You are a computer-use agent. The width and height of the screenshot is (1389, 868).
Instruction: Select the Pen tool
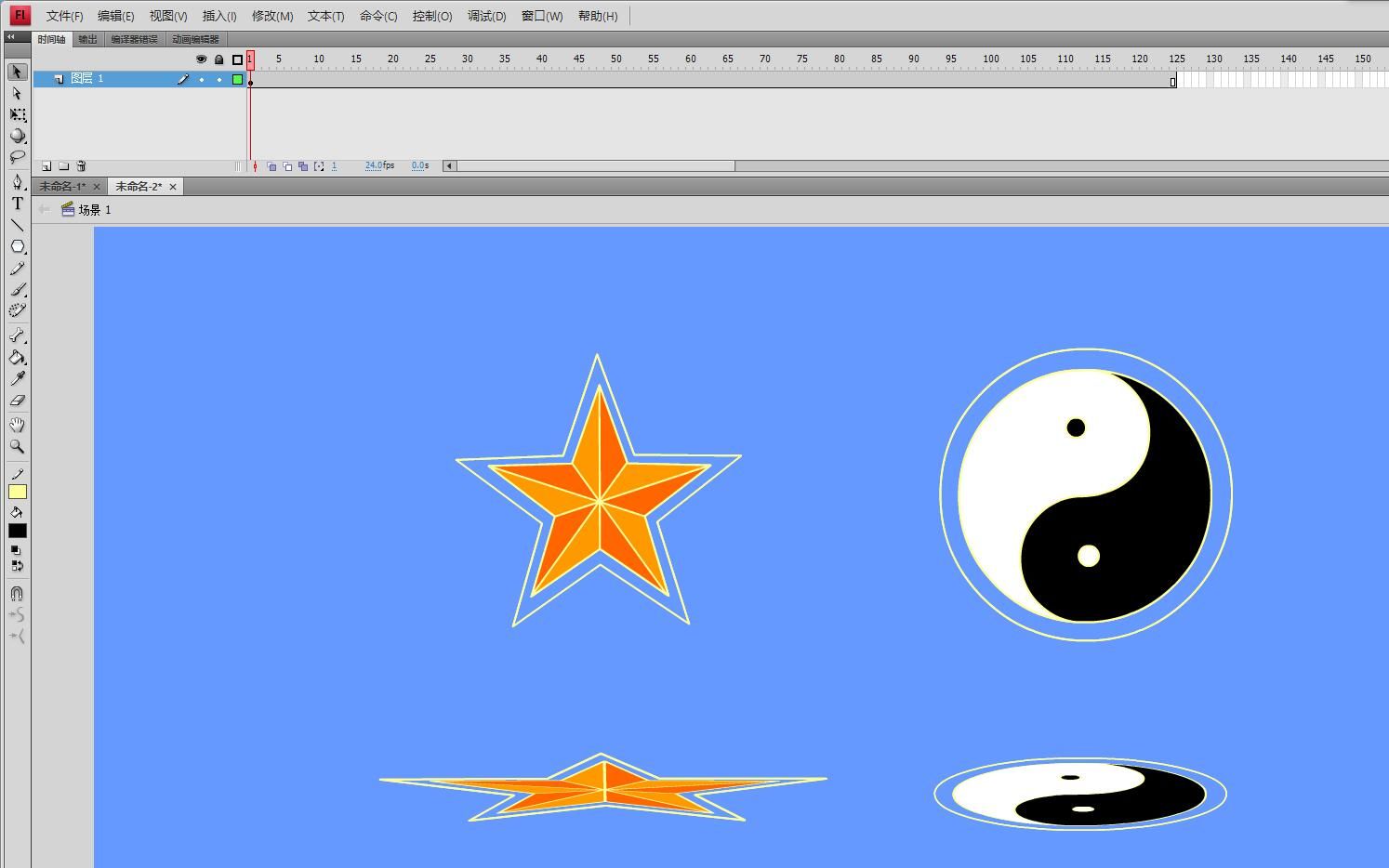click(17, 181)
